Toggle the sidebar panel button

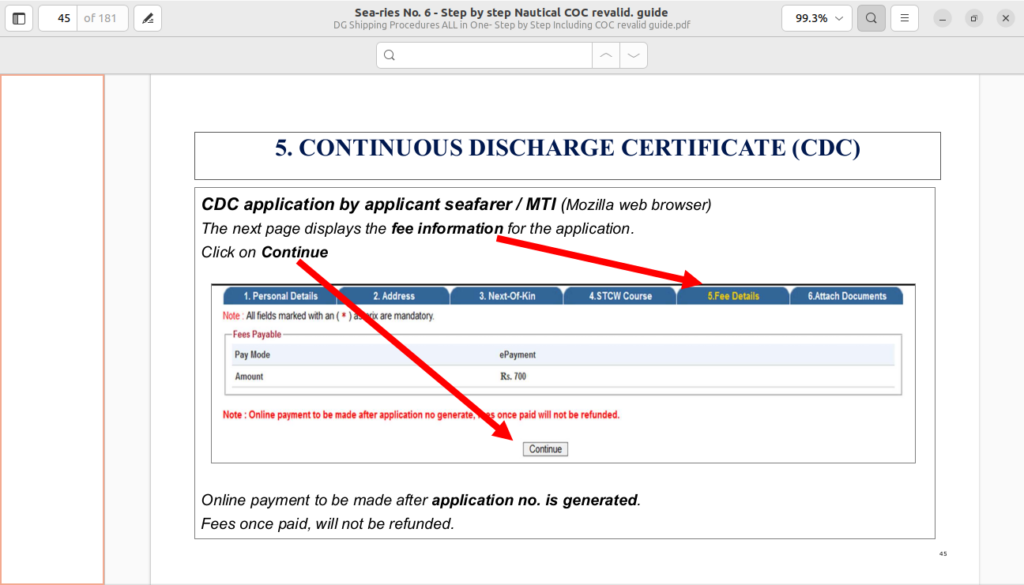tap(19, 18)
